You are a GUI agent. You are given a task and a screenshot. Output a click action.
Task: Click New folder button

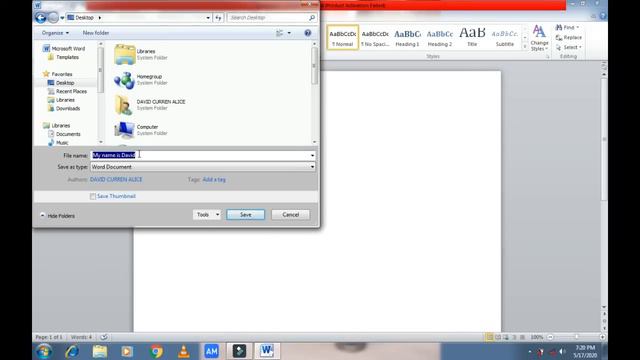coord(96,33)
